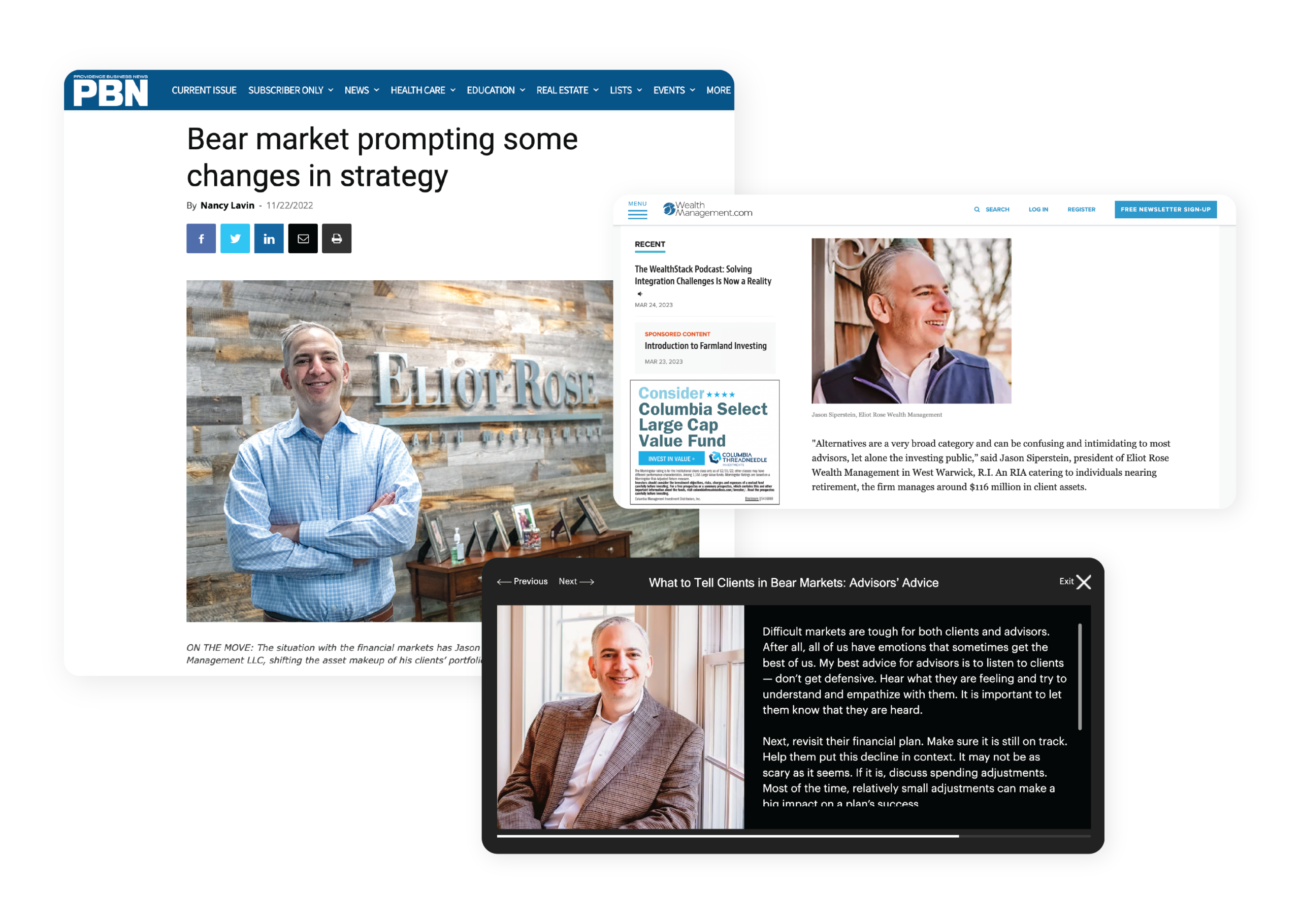Print the article using printer icon
1300x924 pixels.
pyautogui.click(x=337, y=239)
